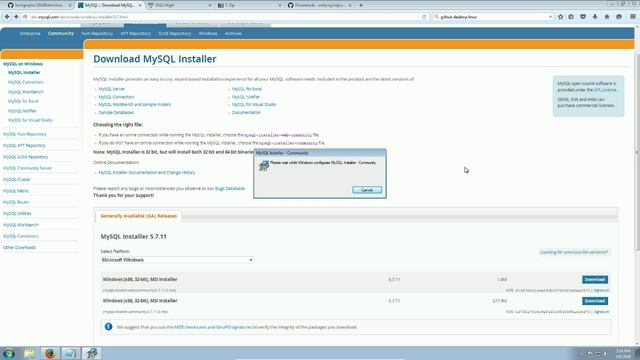Open the GPL License link in sidebar box
The height and width of the screenshot is (360, 640).
(x=605, y=90)
